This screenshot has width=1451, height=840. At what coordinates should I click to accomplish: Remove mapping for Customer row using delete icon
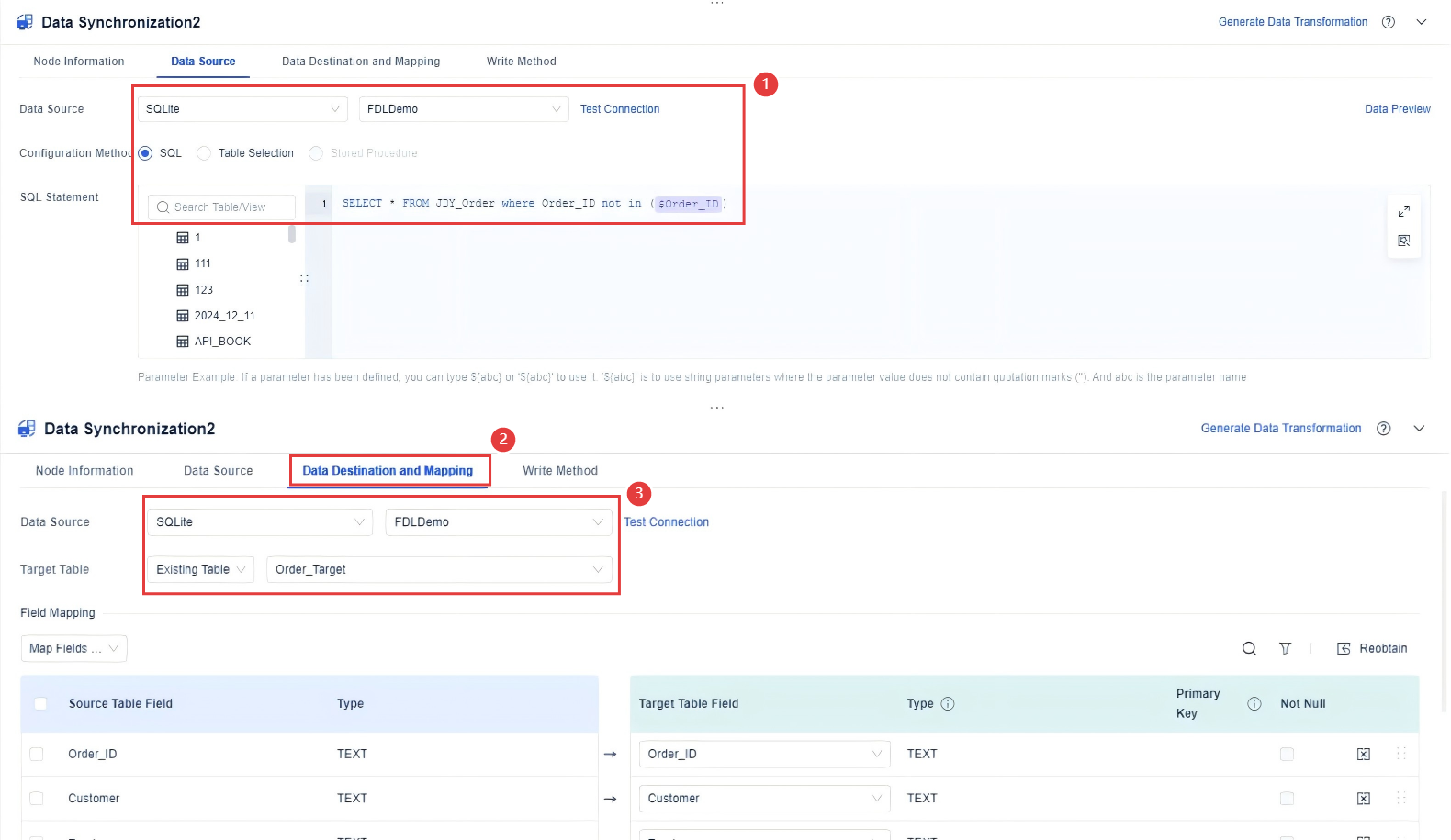click(x=1364, y=799)
